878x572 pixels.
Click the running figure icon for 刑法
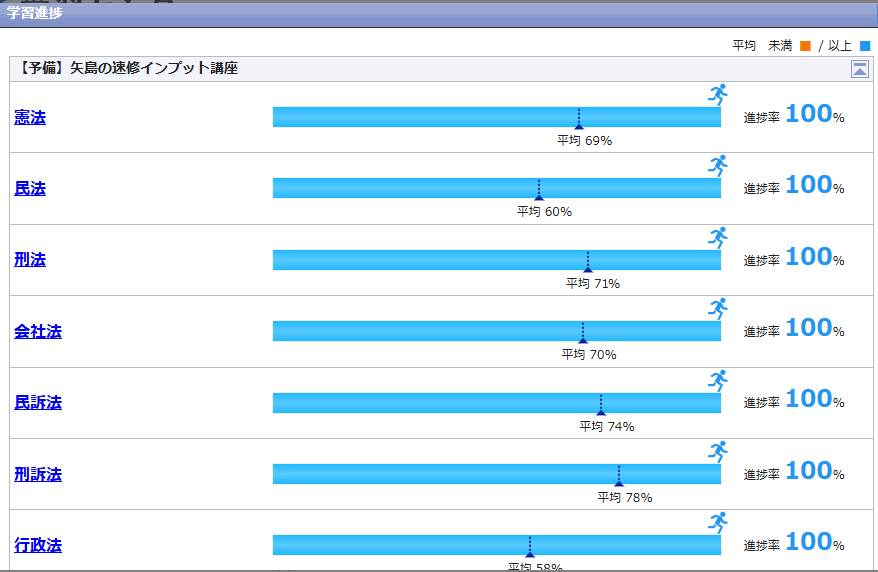point(718,238)
